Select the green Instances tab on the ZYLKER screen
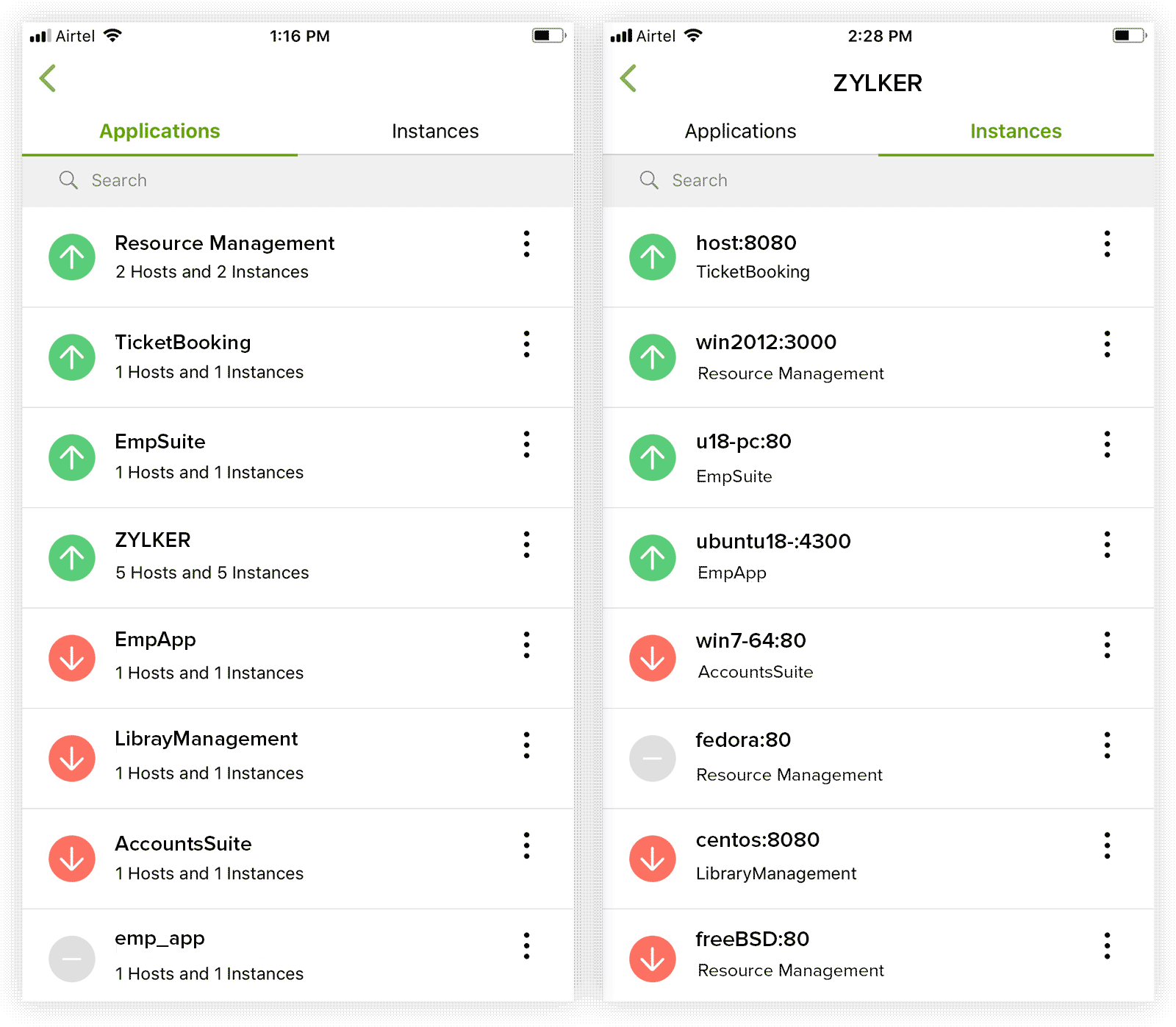The image size is (1176, 1027). [x=1016, y=131]
